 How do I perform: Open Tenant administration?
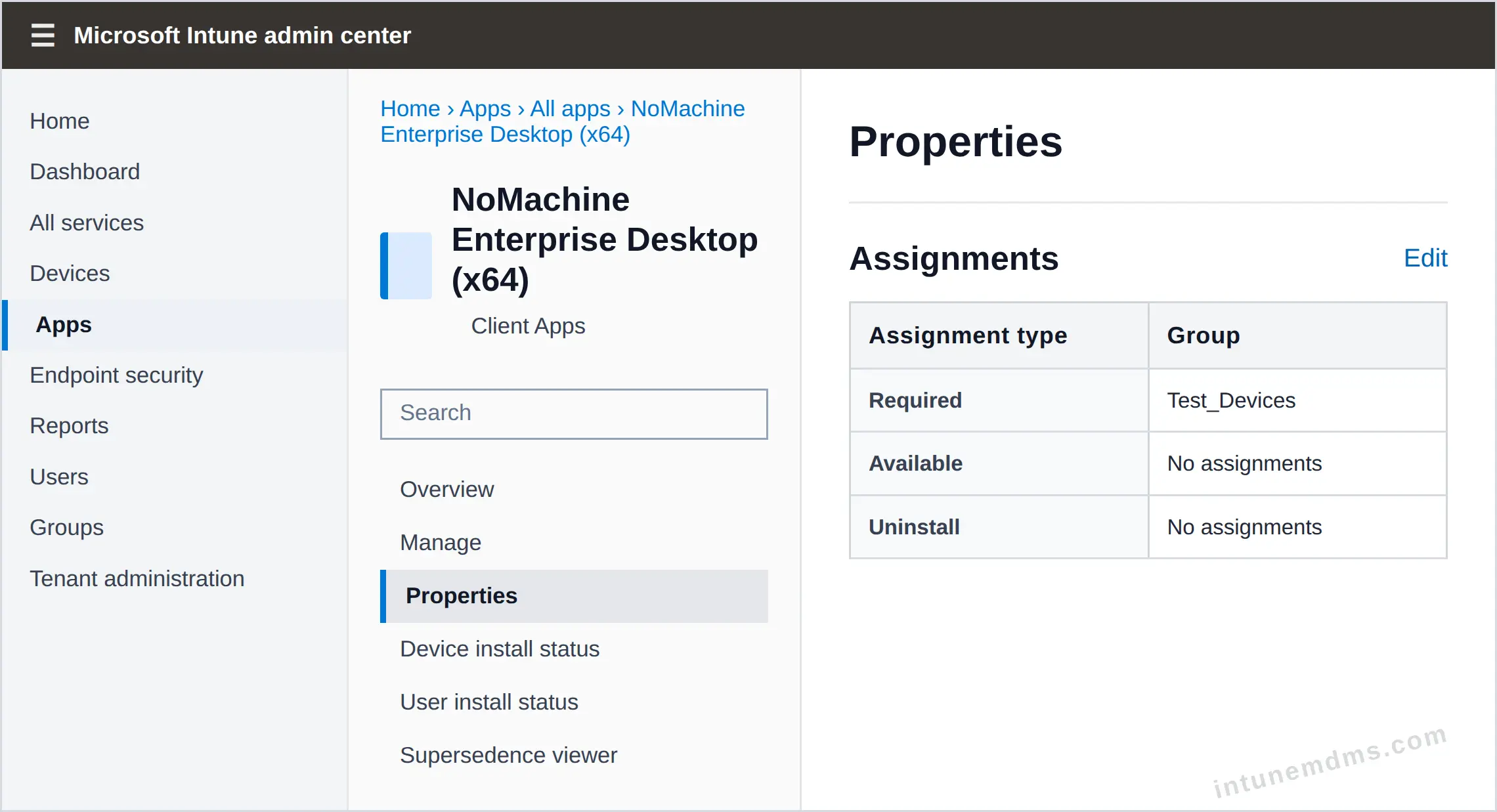[137, 578]
